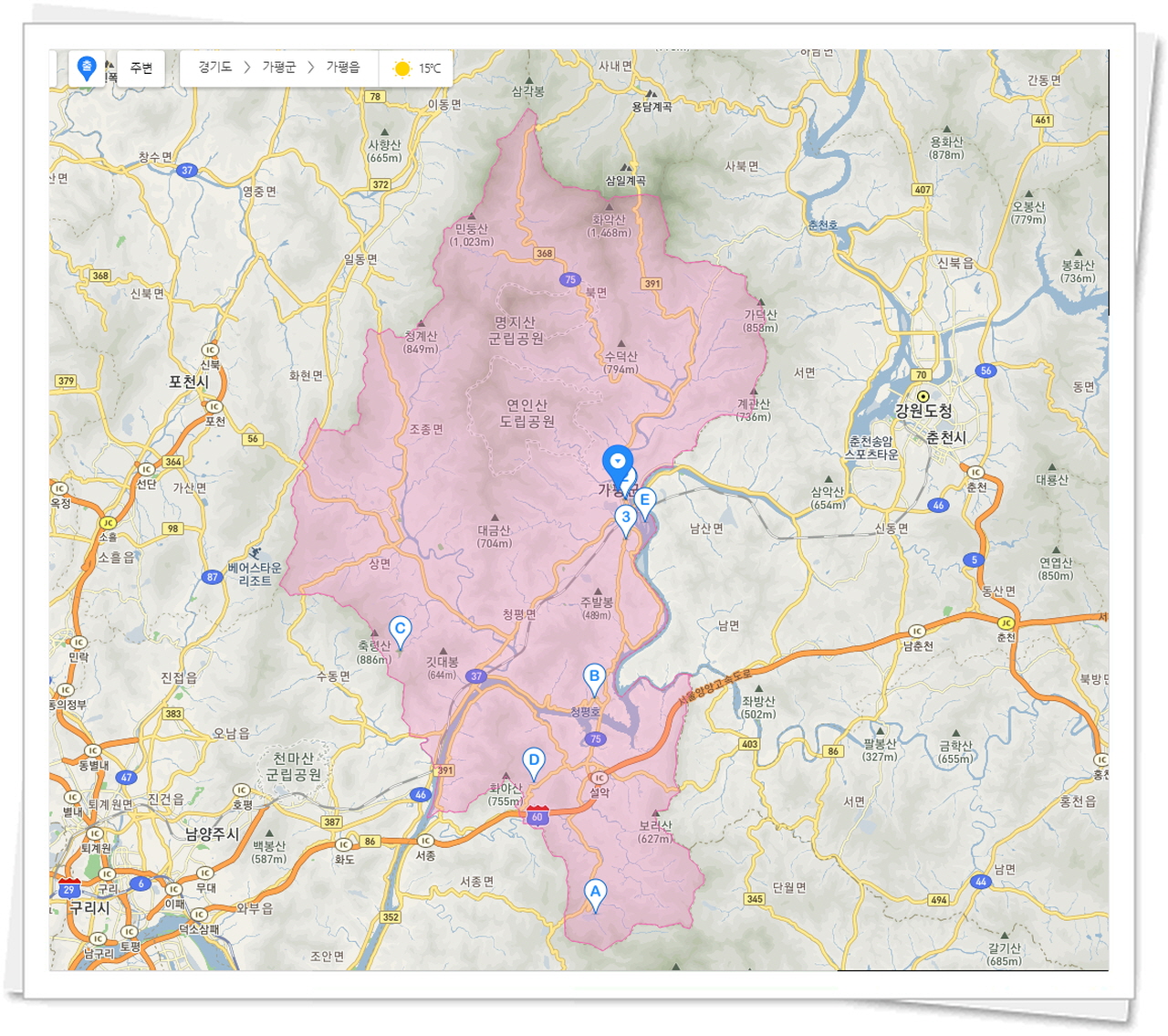Click the 서종 IC interchange icon
The height and width of the screenshot is (1036, 1168).
point(425,841)
